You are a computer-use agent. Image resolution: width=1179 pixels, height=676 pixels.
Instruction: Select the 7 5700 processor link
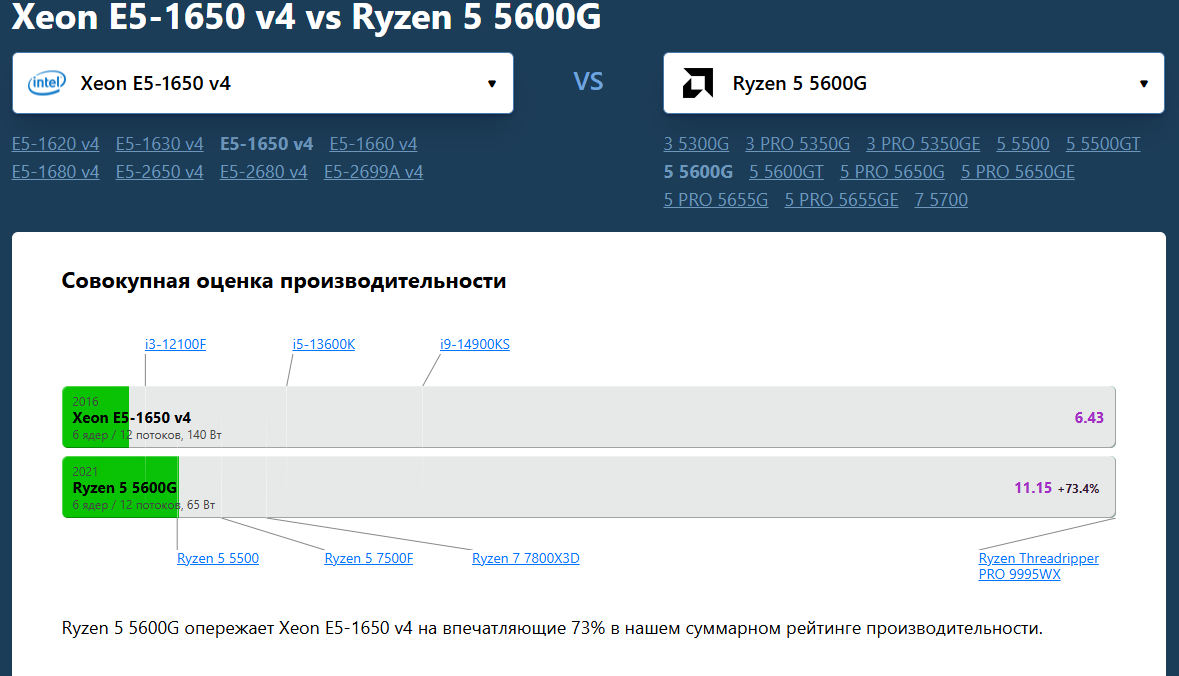[941, 200]
